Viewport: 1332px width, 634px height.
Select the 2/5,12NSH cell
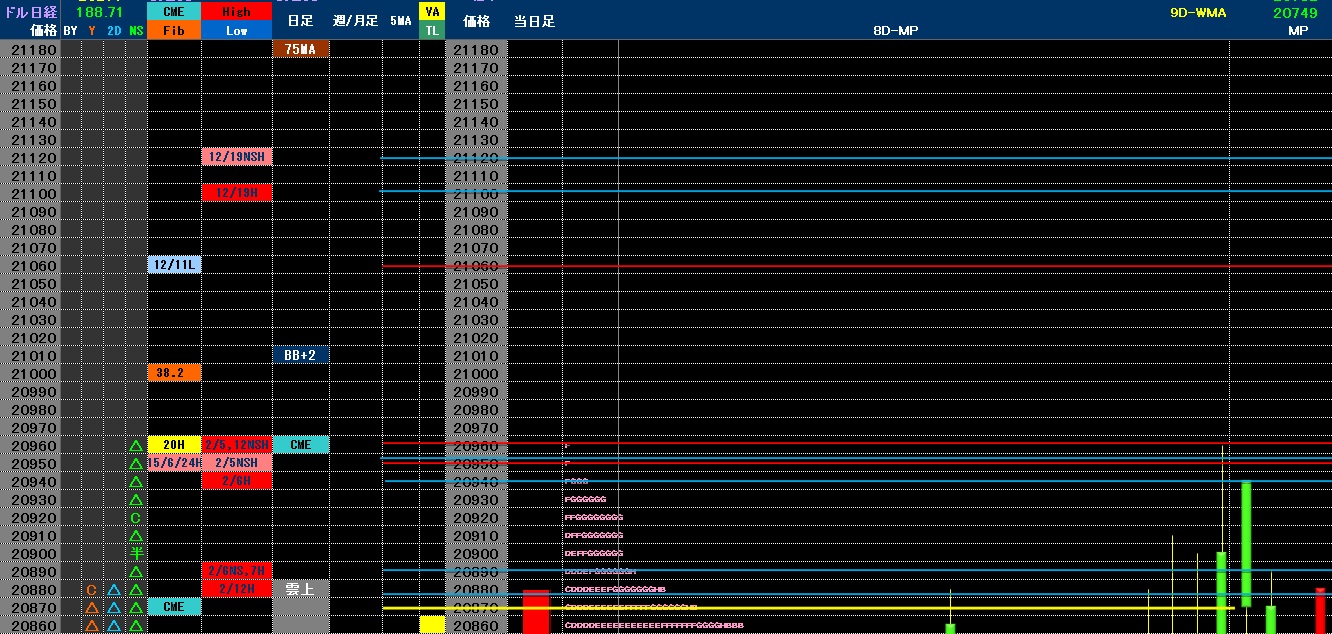pyautogui.click(x=237, y=445)
